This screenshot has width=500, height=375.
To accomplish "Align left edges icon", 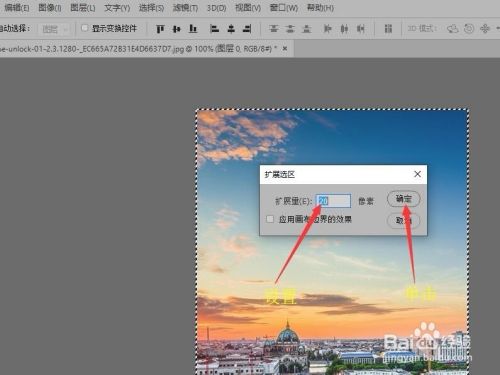I will point(214,29).
